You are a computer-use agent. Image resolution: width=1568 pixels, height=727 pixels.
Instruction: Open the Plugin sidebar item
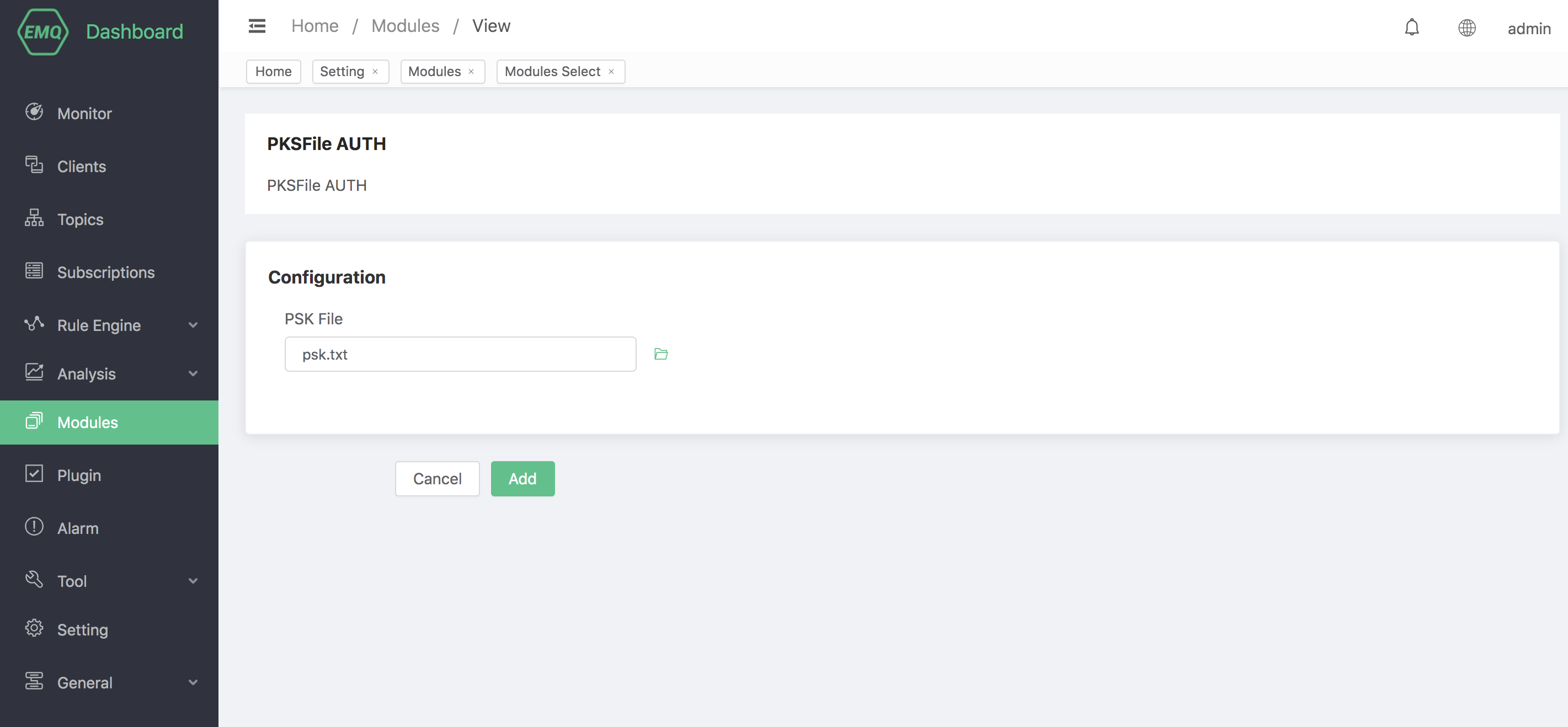tap(78, 475)
